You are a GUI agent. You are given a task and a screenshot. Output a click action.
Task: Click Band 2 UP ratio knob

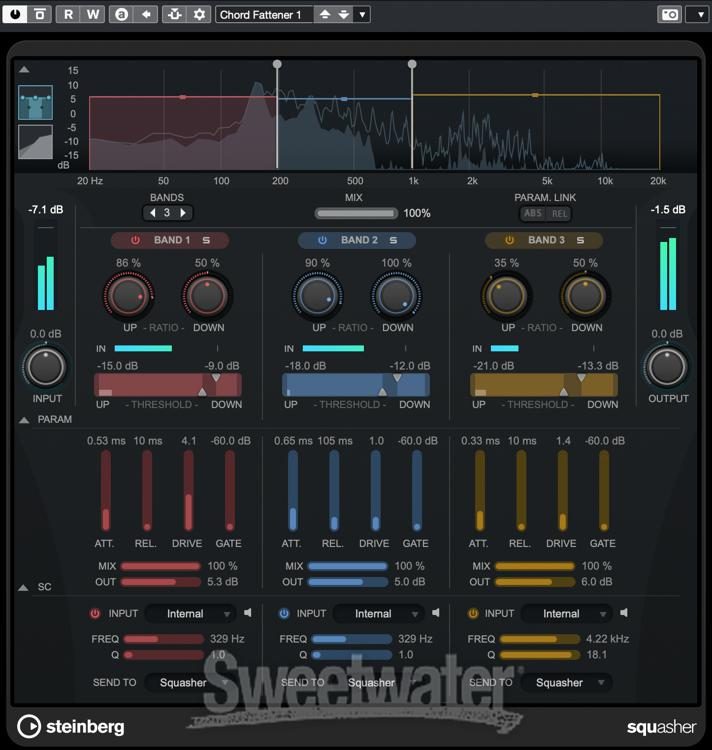317,296
